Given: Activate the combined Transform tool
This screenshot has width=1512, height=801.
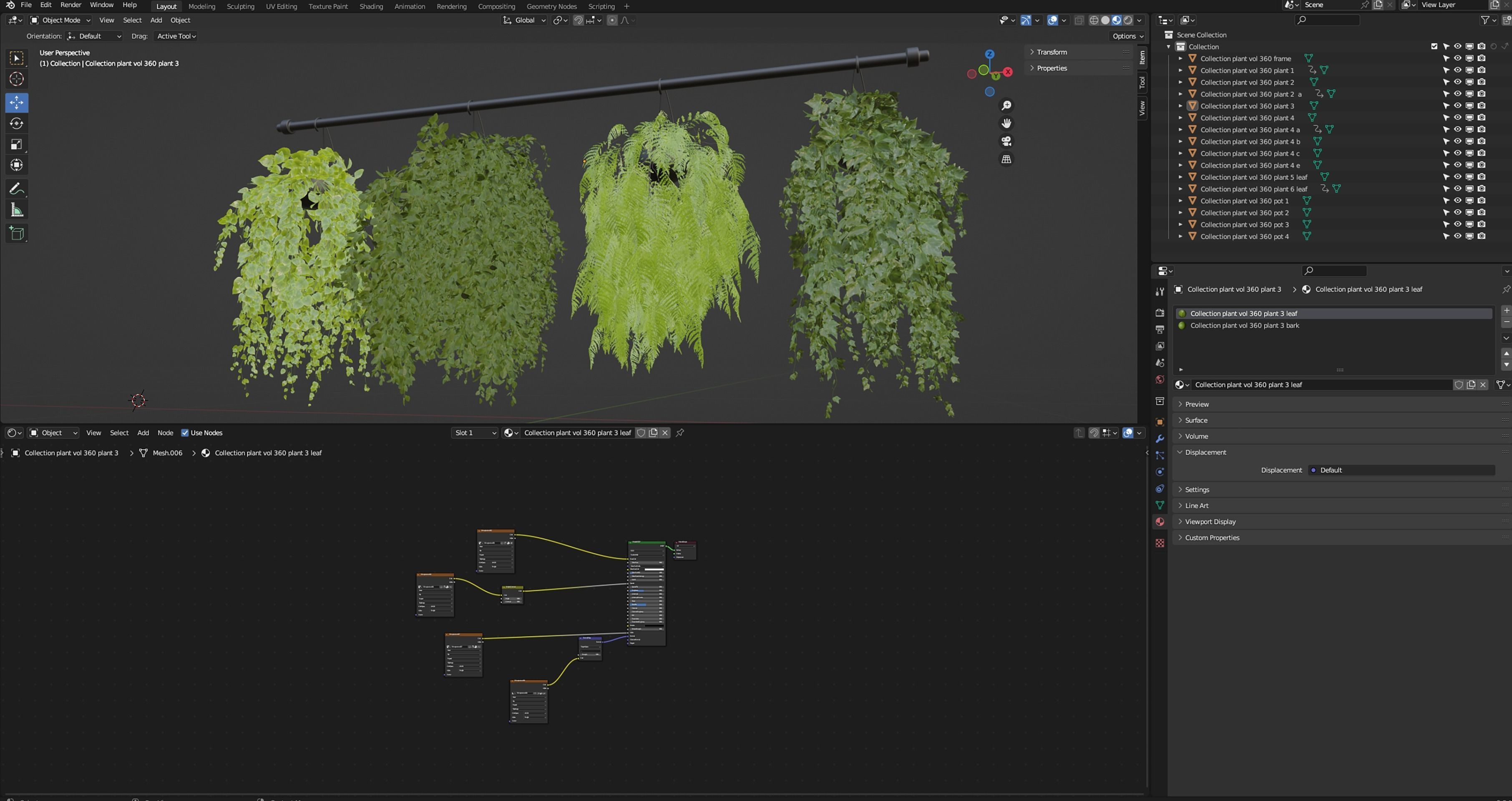Looking at the screenshot, I should tap(16, 165).
